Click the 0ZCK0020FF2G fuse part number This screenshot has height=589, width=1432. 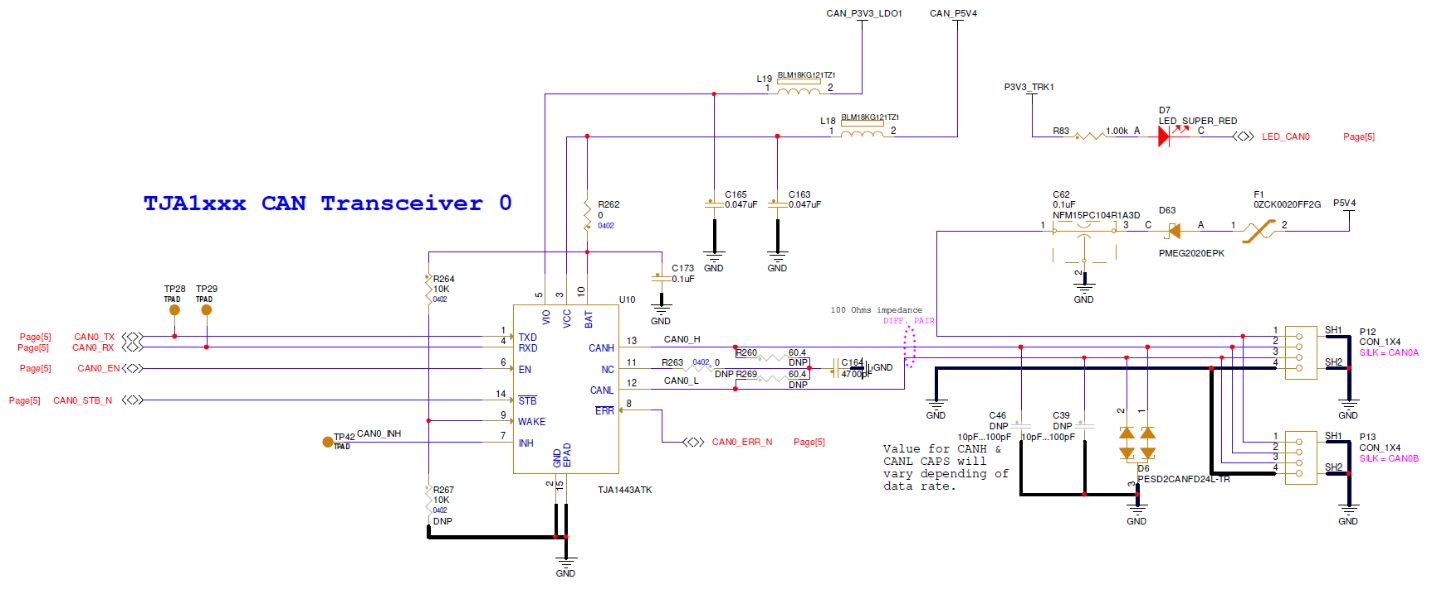[x=1287, y=204]
